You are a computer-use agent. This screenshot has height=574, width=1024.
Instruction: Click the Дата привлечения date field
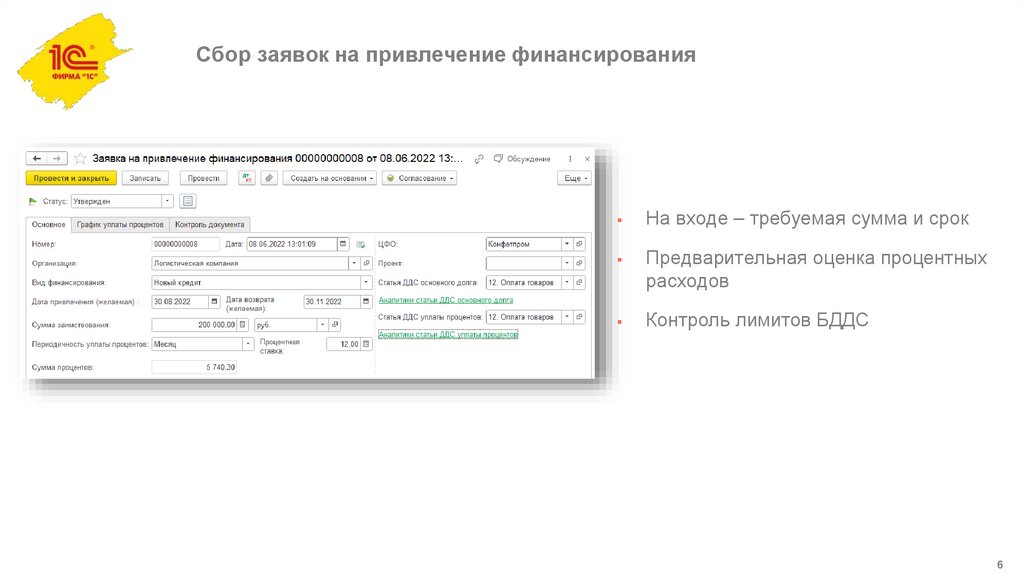180,302
